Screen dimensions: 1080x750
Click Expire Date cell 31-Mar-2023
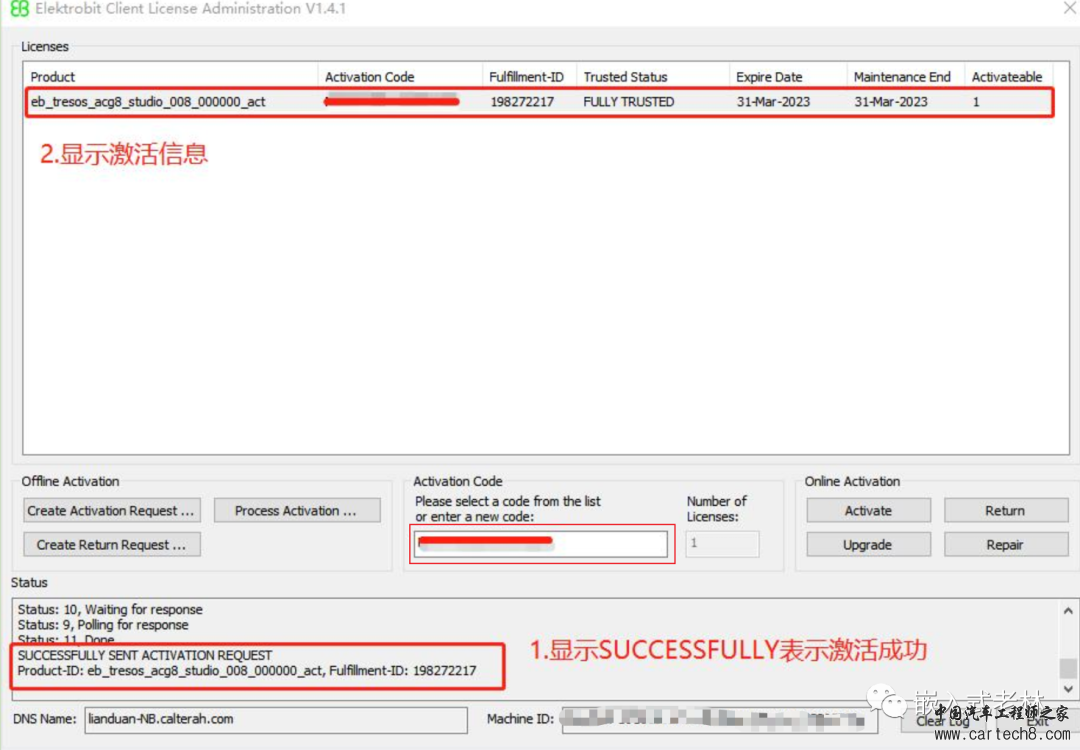coord(773,102)
